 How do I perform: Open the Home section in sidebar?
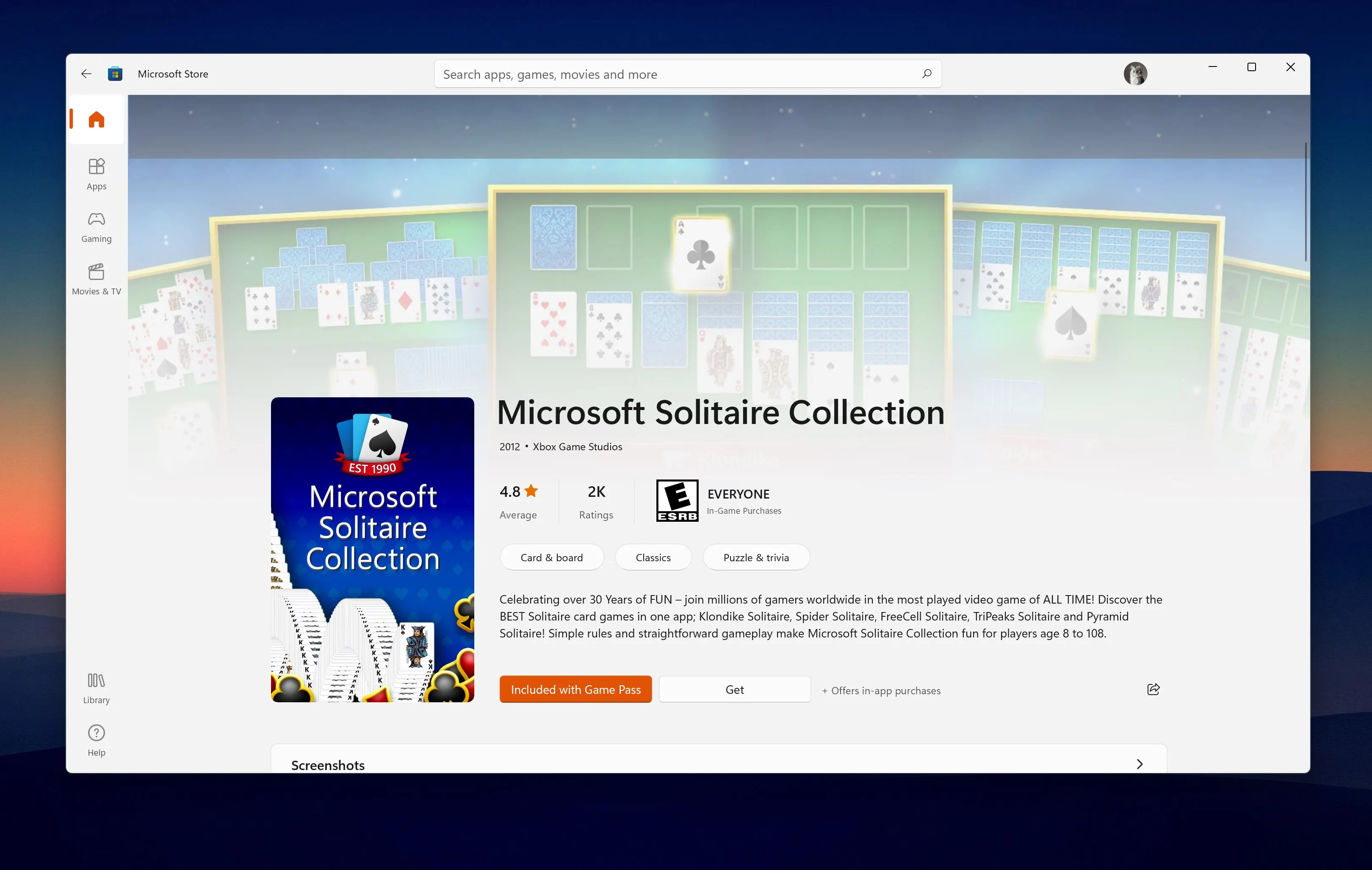(96, 119)
